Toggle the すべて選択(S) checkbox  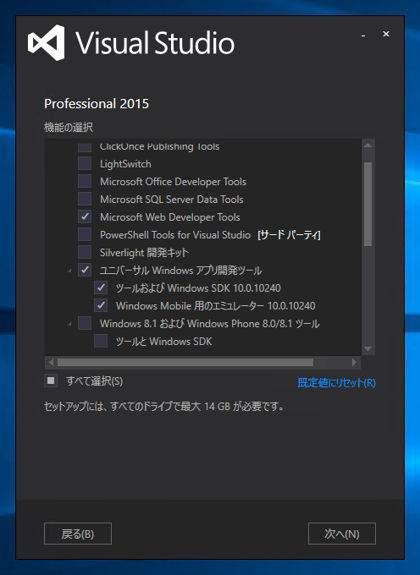pyautogui.click(x=51, y=381)
